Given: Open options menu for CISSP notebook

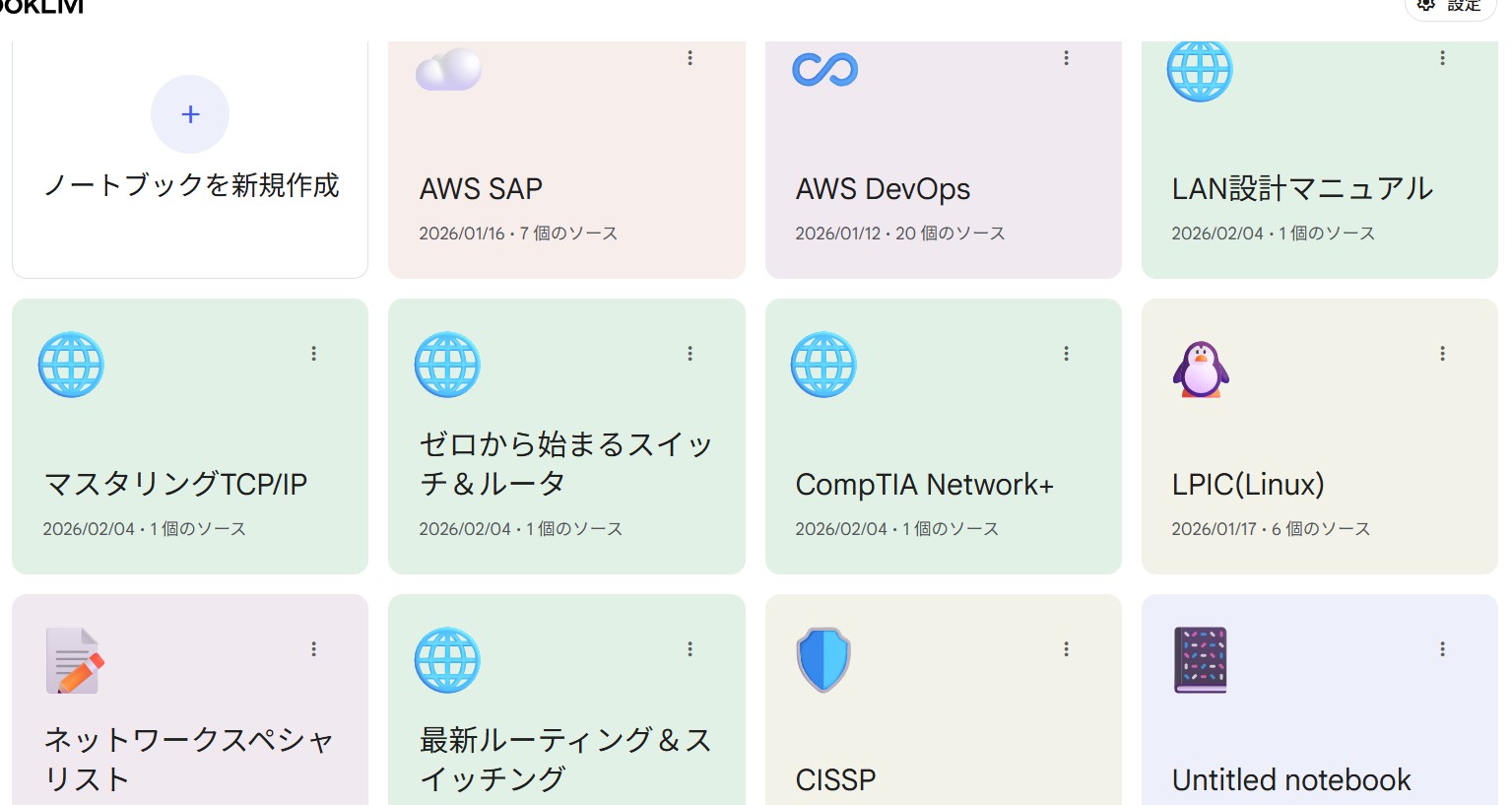Looking at the screenshot, I should pyautogui.click(x=1066, y=648).
